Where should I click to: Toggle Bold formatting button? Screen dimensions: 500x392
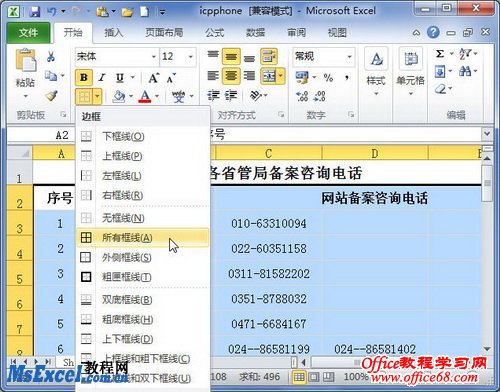pos(84,78)
